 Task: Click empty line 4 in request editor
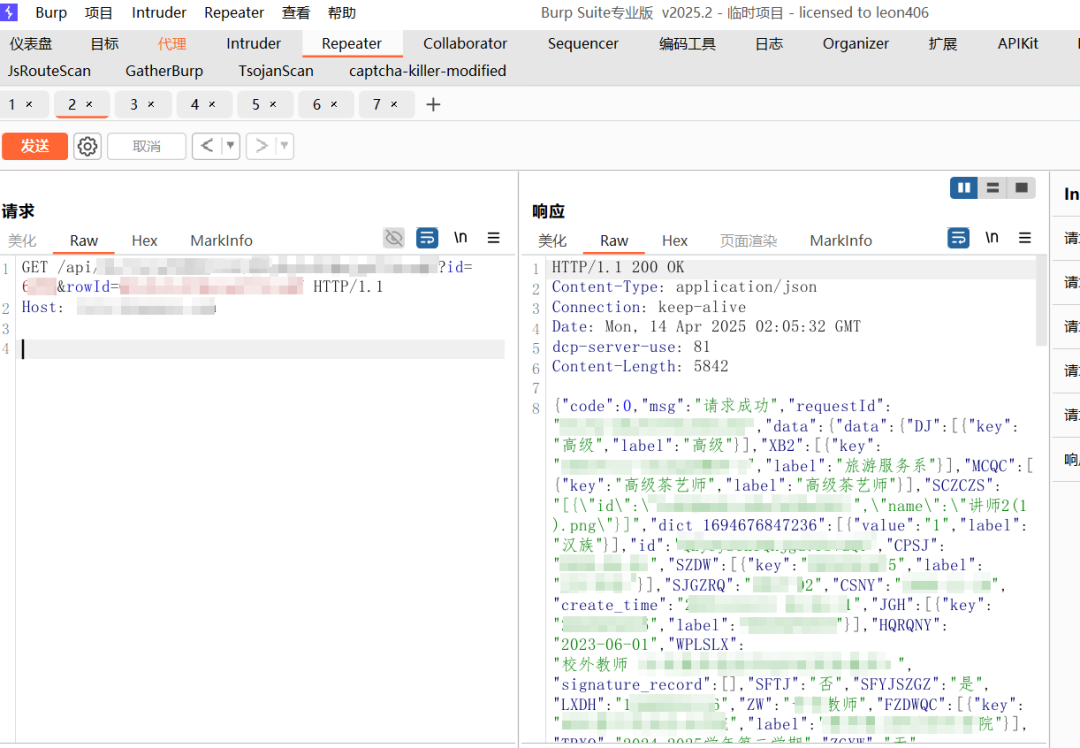click(x=262, y=349)
